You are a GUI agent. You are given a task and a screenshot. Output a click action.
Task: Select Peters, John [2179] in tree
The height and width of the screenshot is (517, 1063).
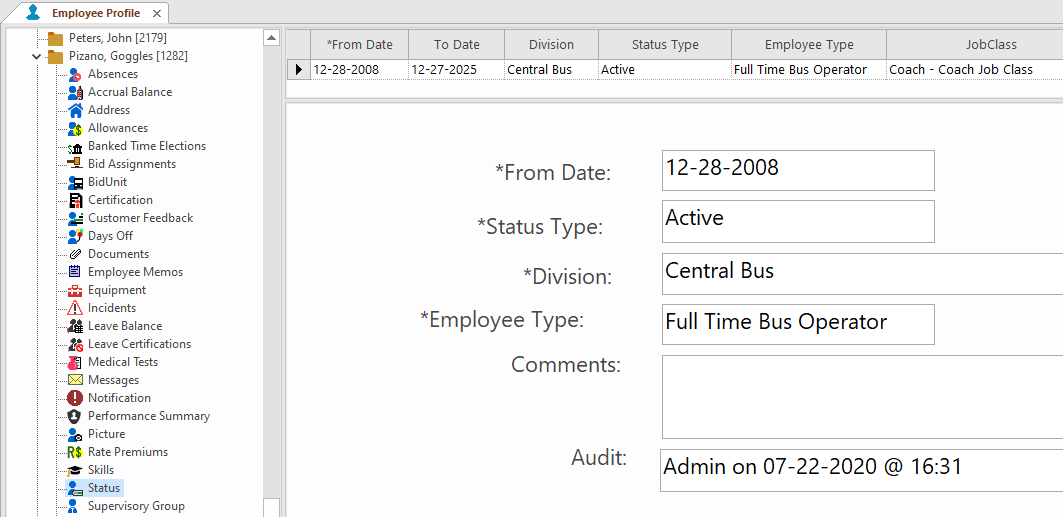click(x=117, y=38)
